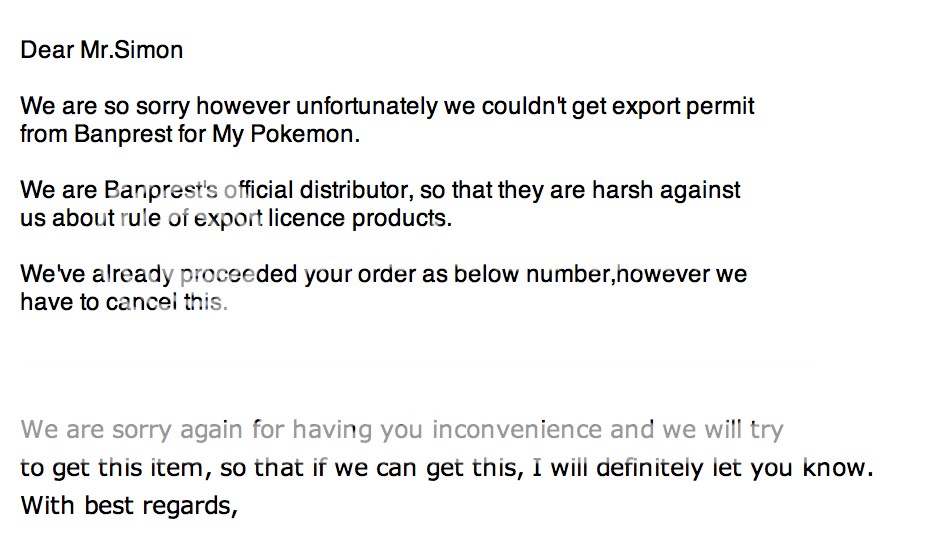Click 'I will definitely let you know.'
This screenshot has width=936, height=548.
point(703,467)
